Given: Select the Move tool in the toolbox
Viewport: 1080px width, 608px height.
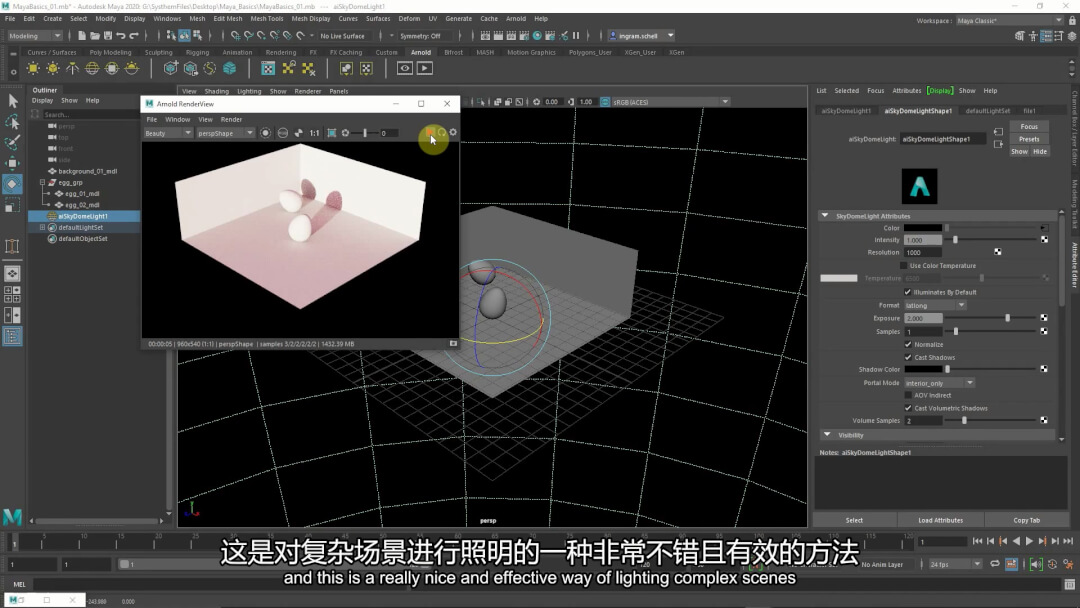Looking at the screenshot, I should (x=12, y=163).
